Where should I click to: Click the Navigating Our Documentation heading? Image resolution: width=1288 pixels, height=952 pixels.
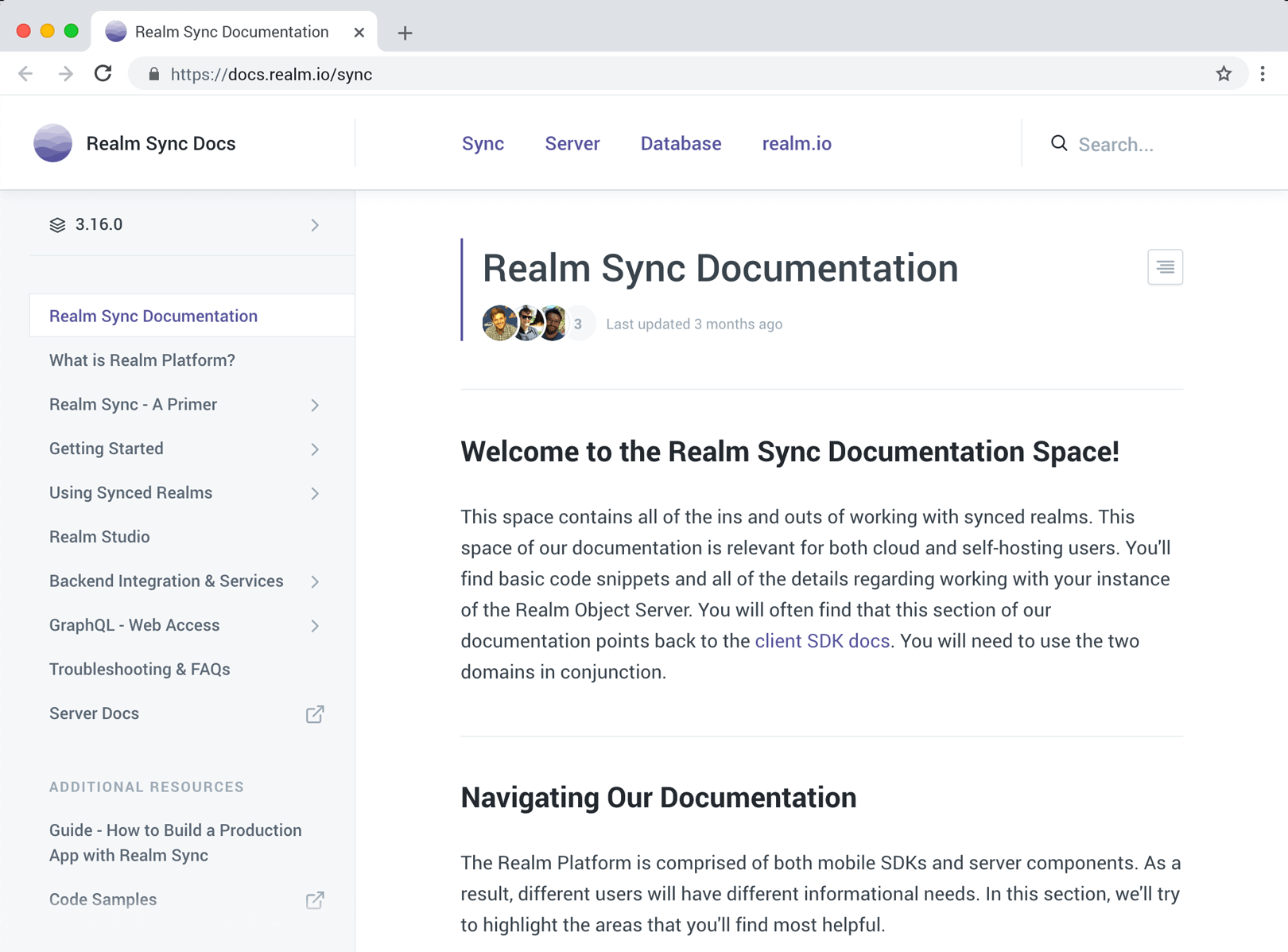coord(658,798)
